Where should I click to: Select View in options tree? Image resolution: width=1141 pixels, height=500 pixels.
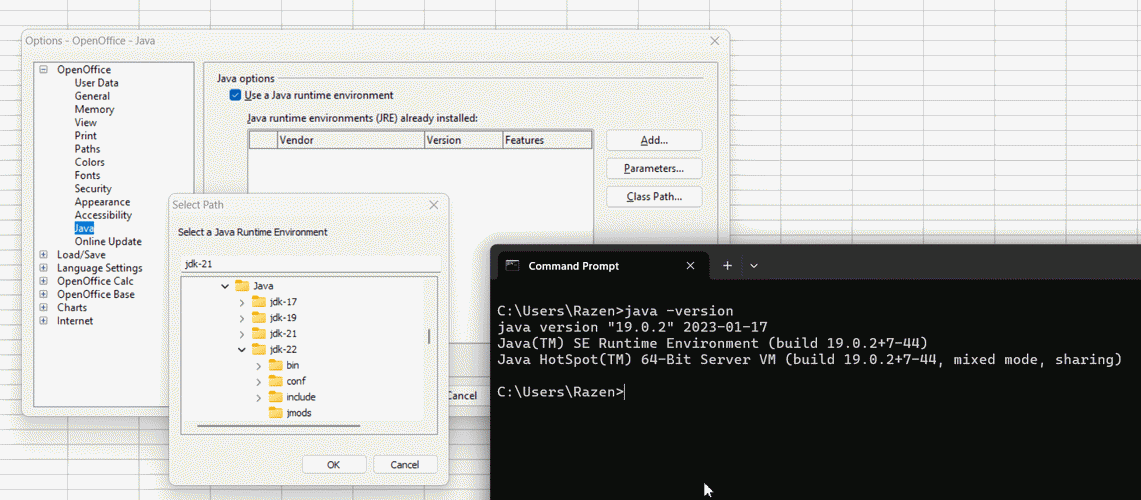click(x=86, y=122)
